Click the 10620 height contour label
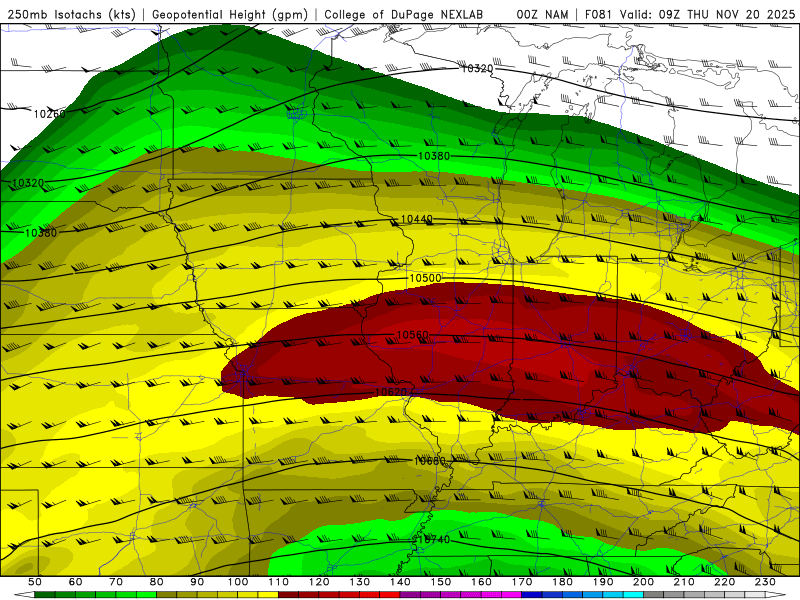Viewport: 800px width, 600px height. point(391,392)
